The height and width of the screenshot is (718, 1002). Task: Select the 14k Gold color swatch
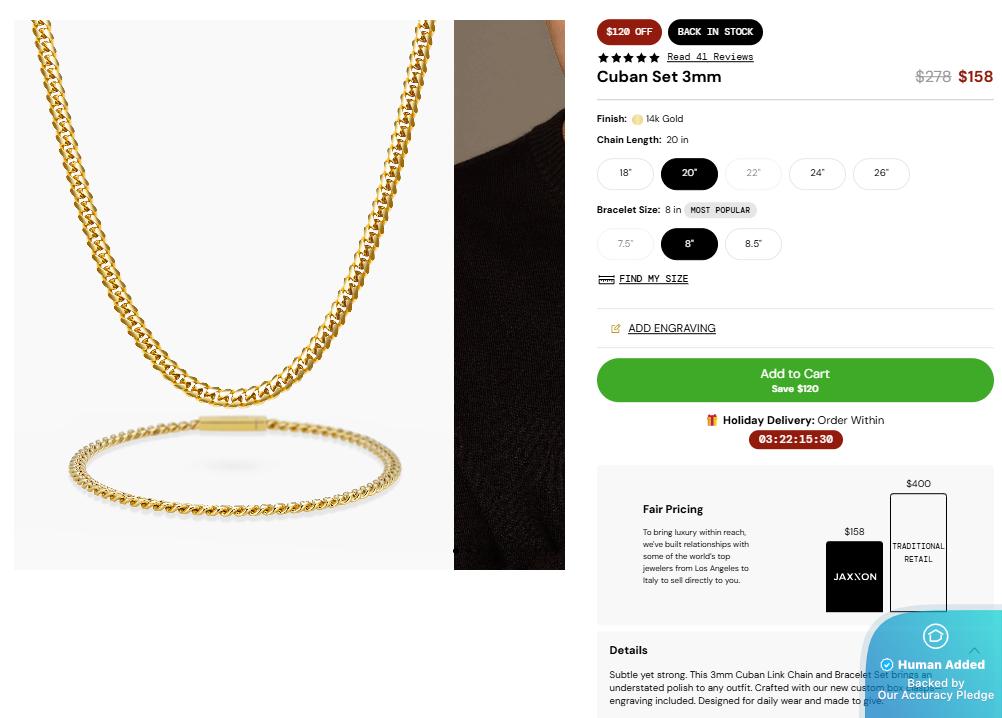point(637,118)
